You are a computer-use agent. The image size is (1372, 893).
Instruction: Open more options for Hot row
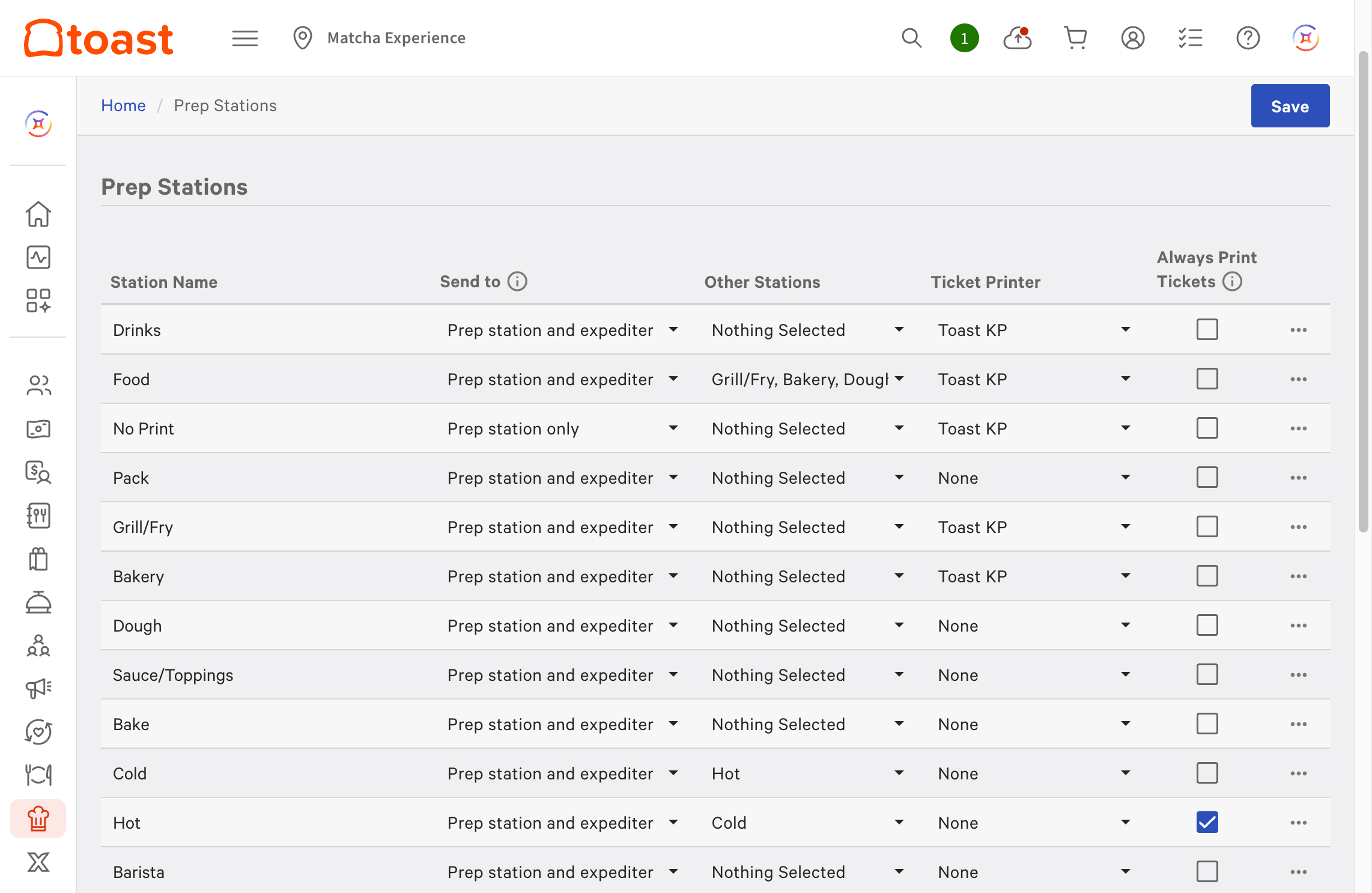(1298, 823)
